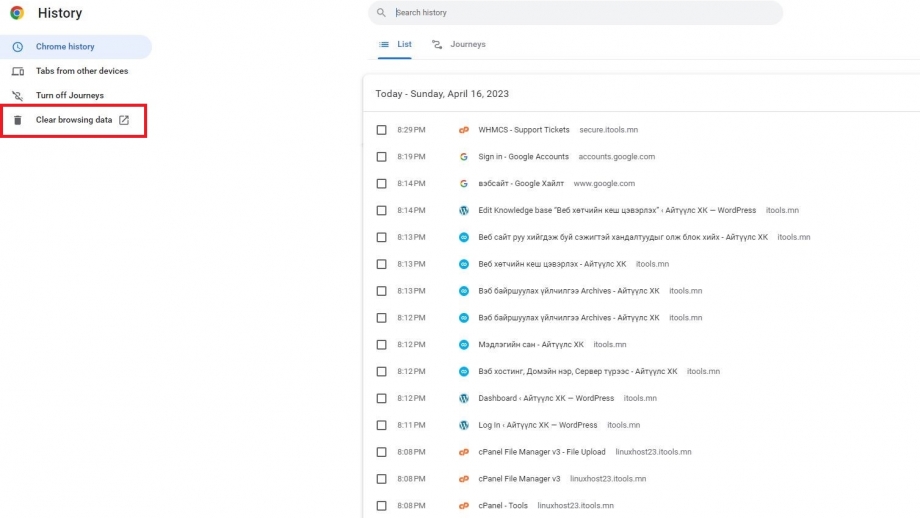Screen dimensions: 920x518
Task: Click the Tabs from other devices icon
Action: (18, 71)
